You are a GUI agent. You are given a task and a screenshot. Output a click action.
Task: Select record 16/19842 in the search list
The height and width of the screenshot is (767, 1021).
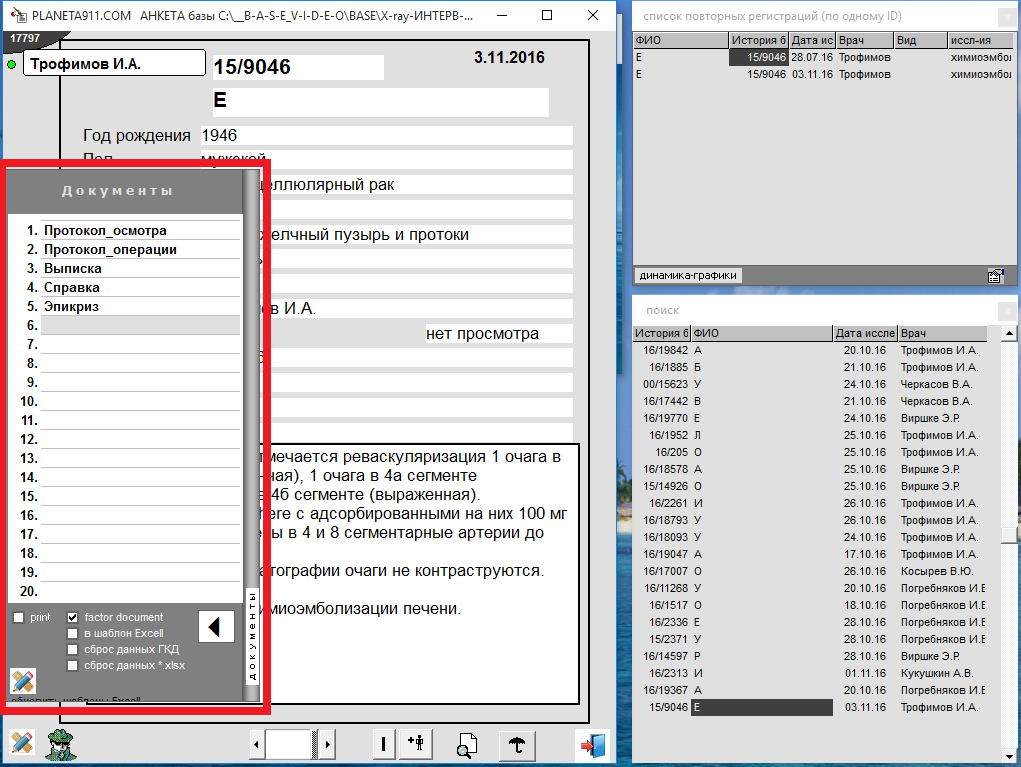662,350
